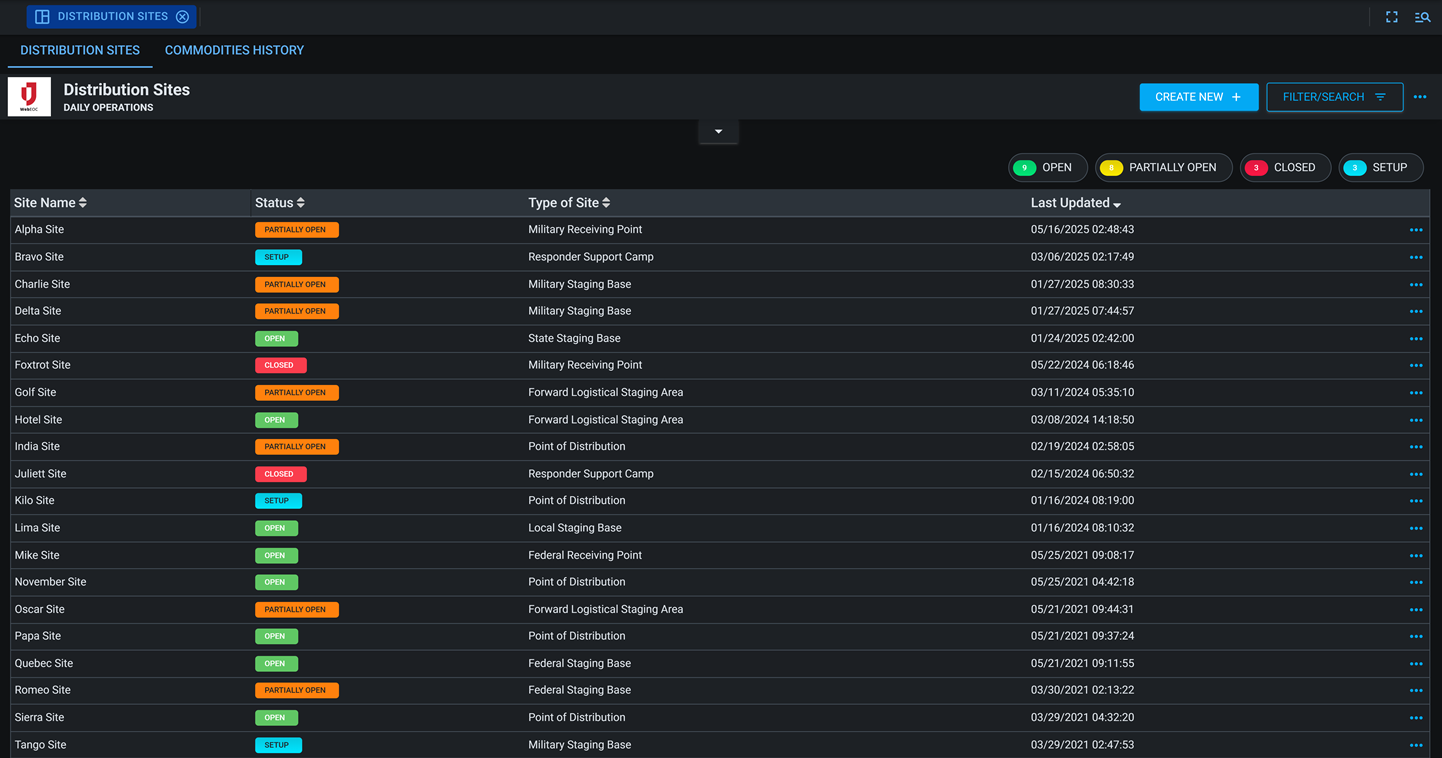This screenshot has height=758, width=1442.
Task: Switch to the Commodities History tab
Action: [x=234, y=50]
